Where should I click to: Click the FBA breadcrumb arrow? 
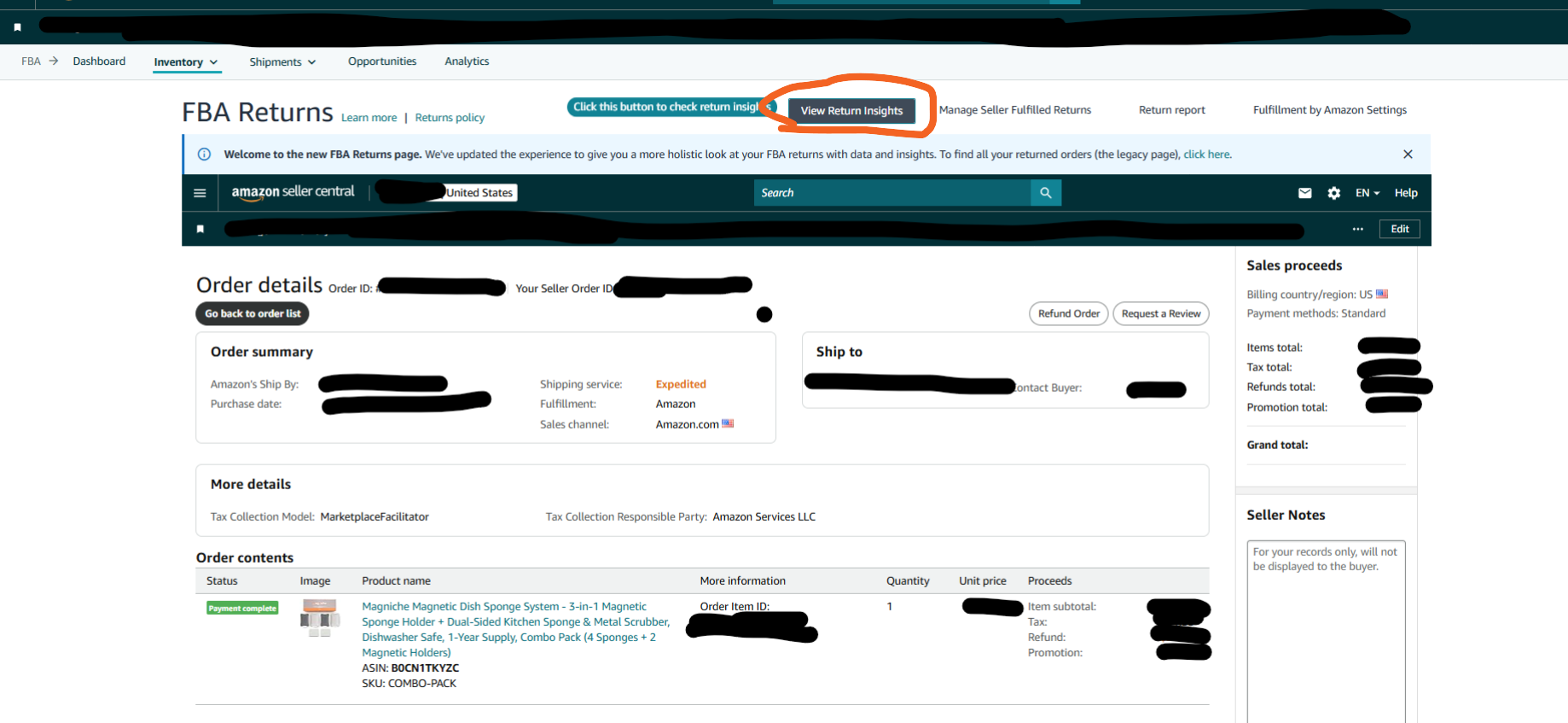pyautogui.click(x=53, y=61)
